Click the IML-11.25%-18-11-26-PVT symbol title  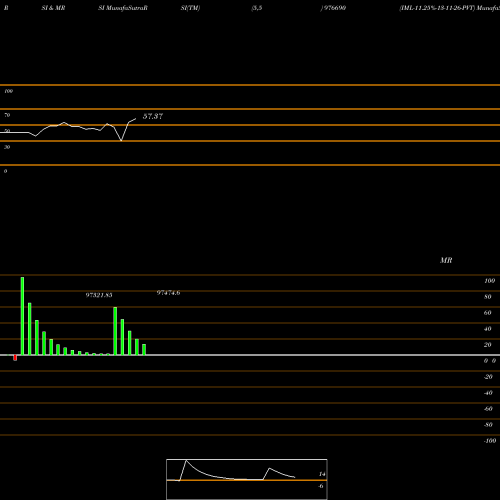[437, 8]
